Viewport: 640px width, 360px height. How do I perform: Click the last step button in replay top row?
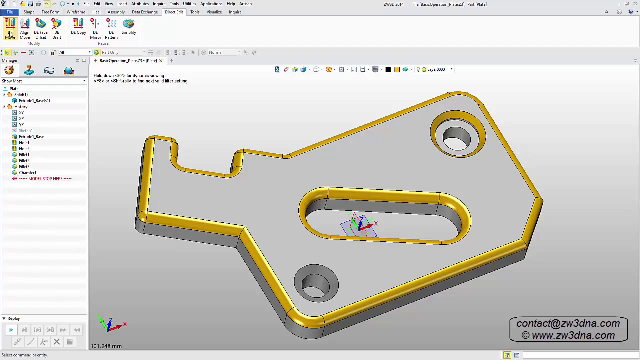[76, 329]
